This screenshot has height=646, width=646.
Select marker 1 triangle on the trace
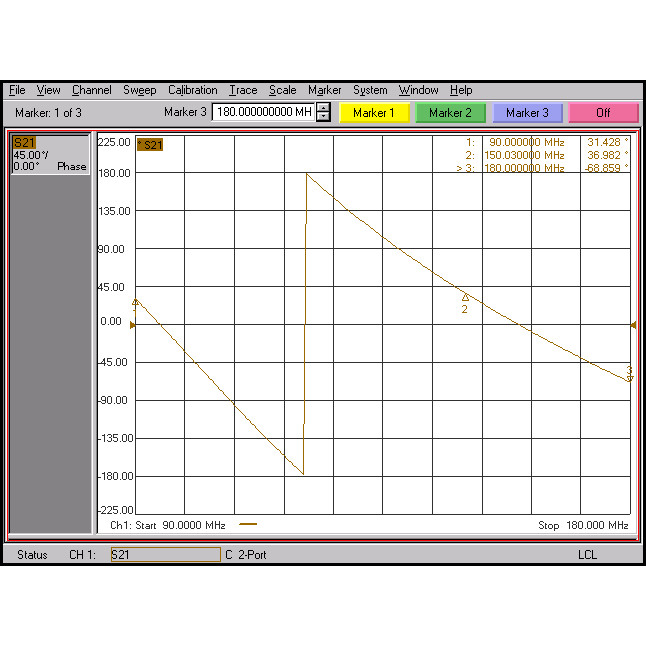135,302
